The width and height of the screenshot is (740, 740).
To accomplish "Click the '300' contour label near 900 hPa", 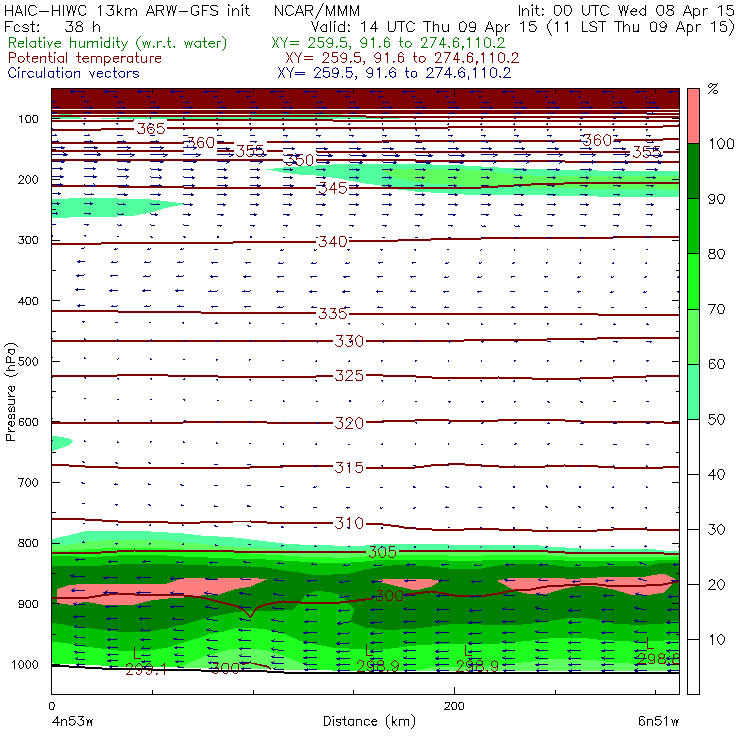I will [x=389, y=596].
